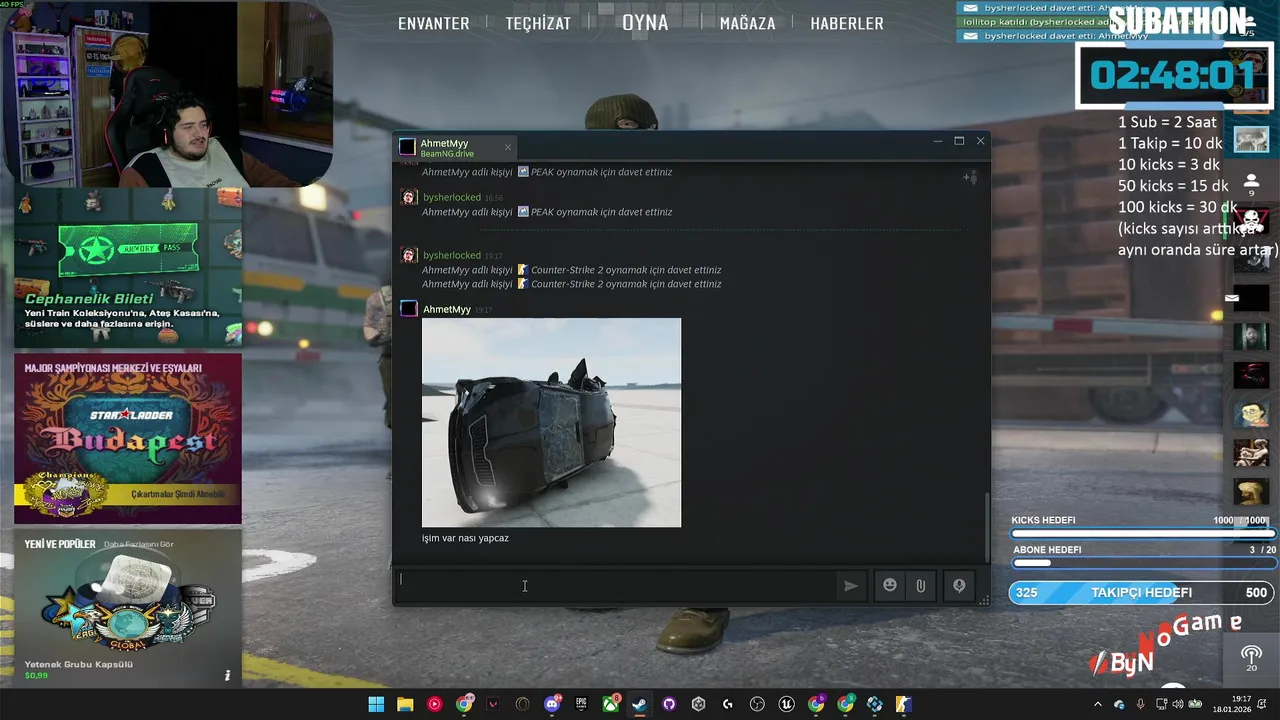The width and height of the screenshot is (1280, 720).
Task: Launch YouTube Music from the taskbar
Action: (434, 704)
